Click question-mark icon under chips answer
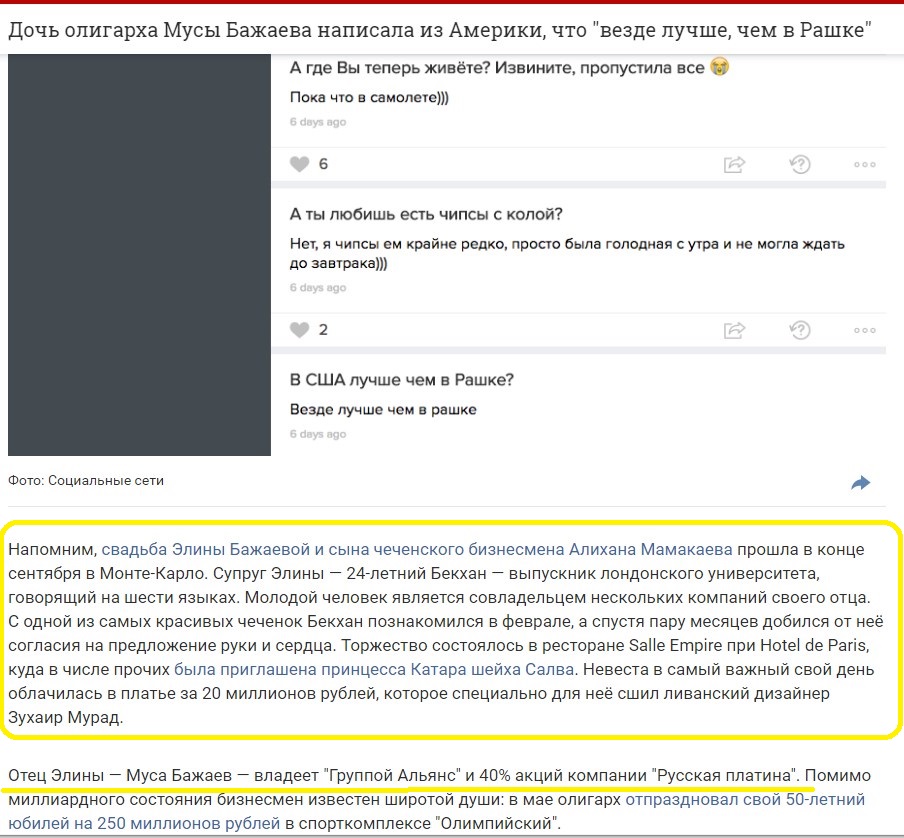Screen dimensions: 904x838 pyautogui.click(x=800, y=330)
